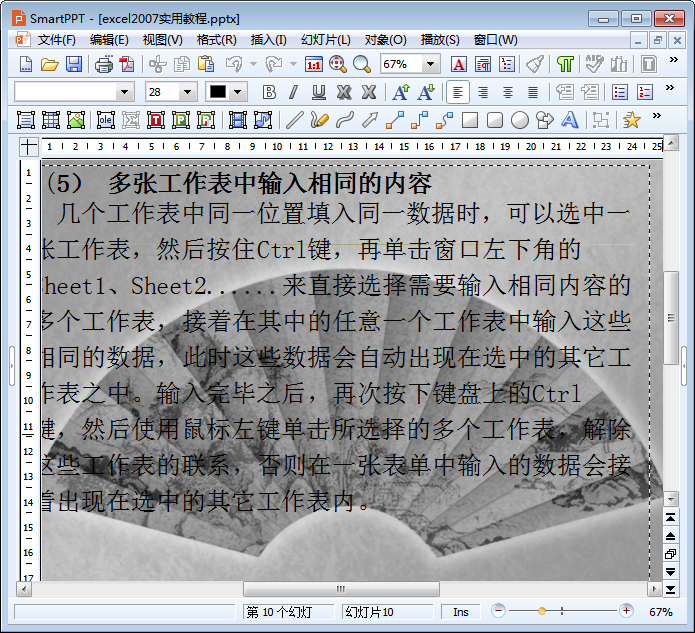This screenshot has width=695, height=633.
Task: Open the 插入(I) menu
Action: coord(269,40)
